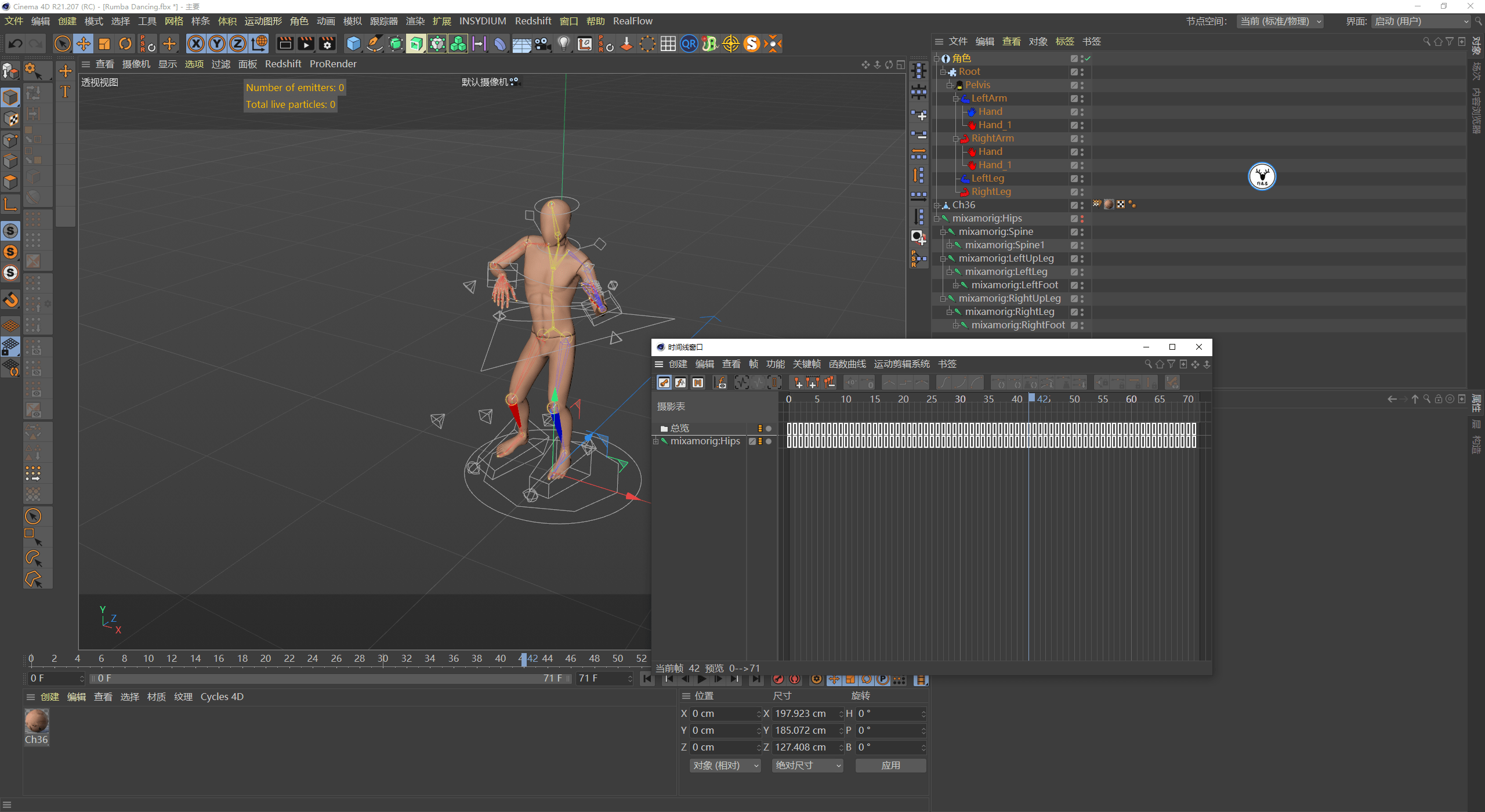Click the record keyframe button in animation toolbar
Image resolution: width=1485 pixels, height=812 pixels.
(779, 679)
